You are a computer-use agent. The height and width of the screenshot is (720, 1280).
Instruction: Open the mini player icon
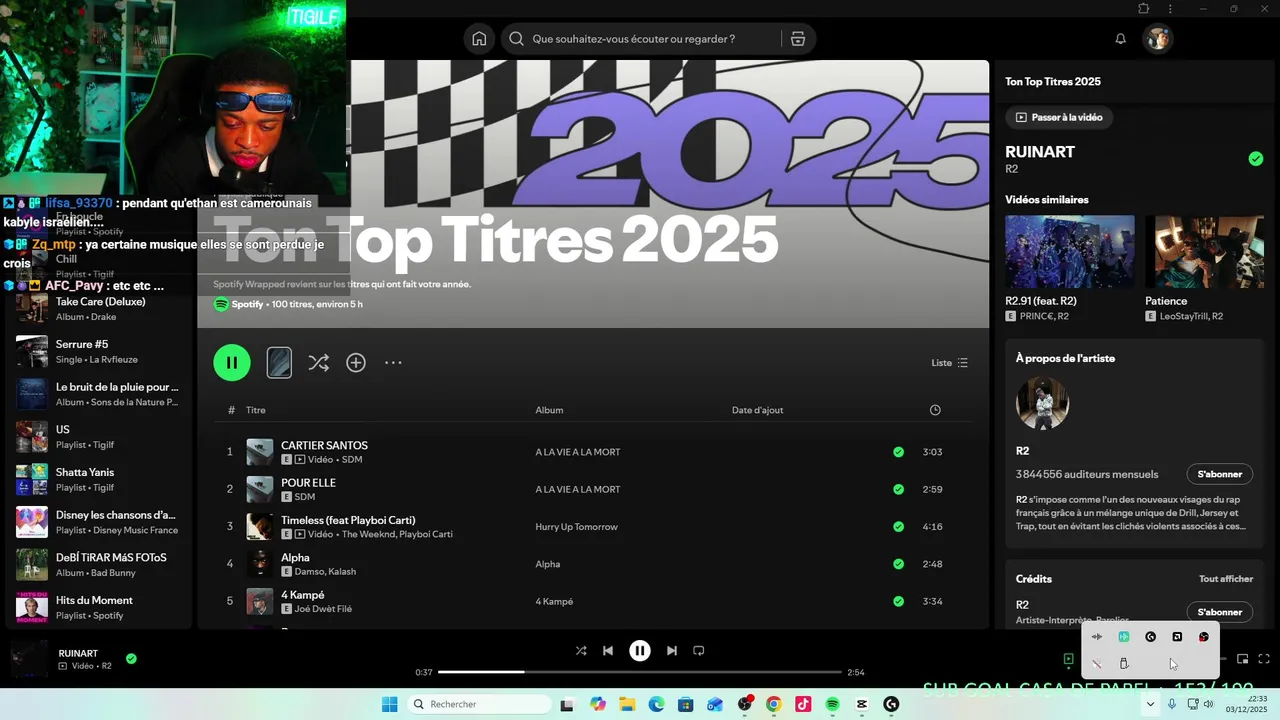click(1243, 659)
